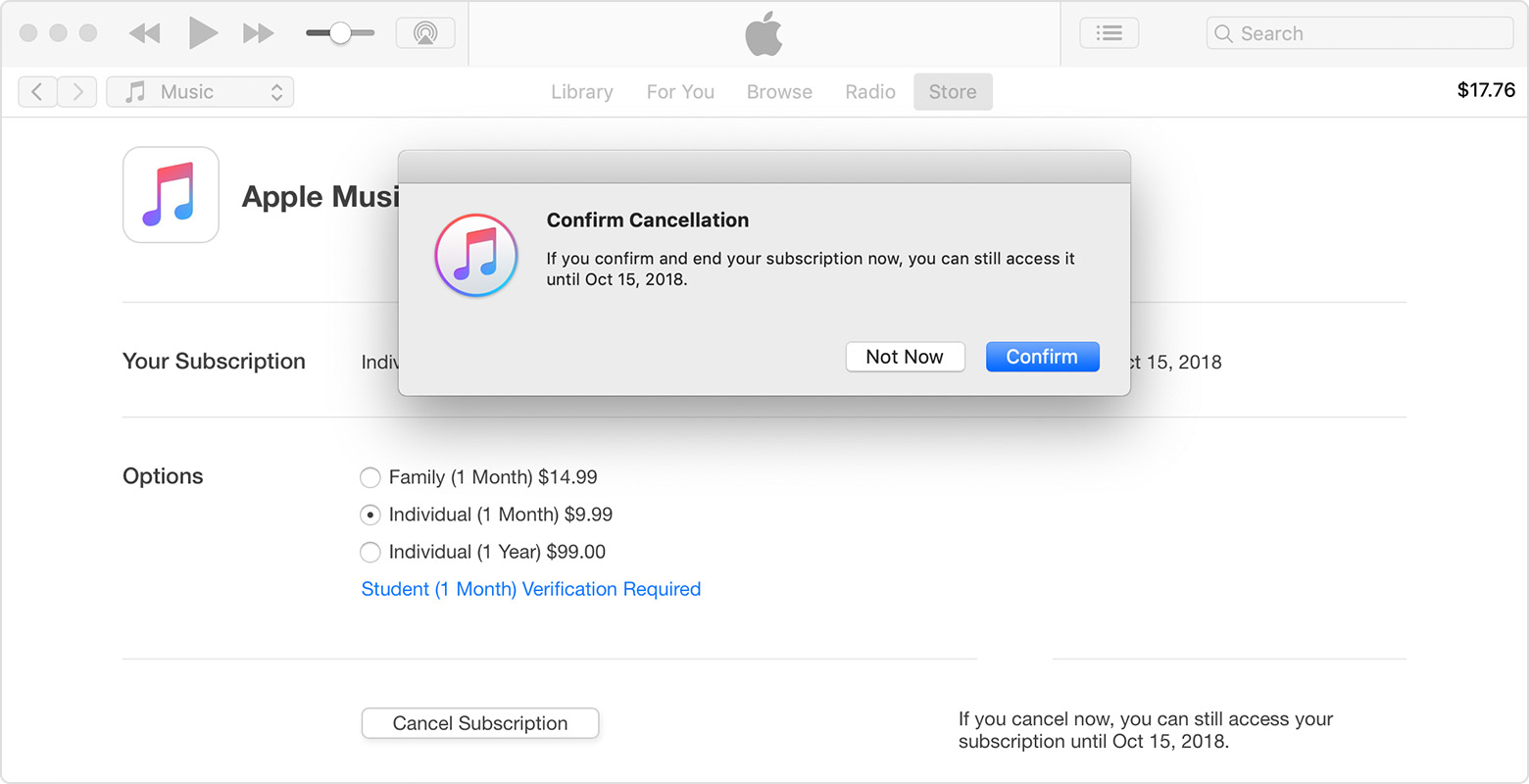The width and height of the screenshot is (1529, 784).
Task: Switch to the Library tab
Action: 581,91
